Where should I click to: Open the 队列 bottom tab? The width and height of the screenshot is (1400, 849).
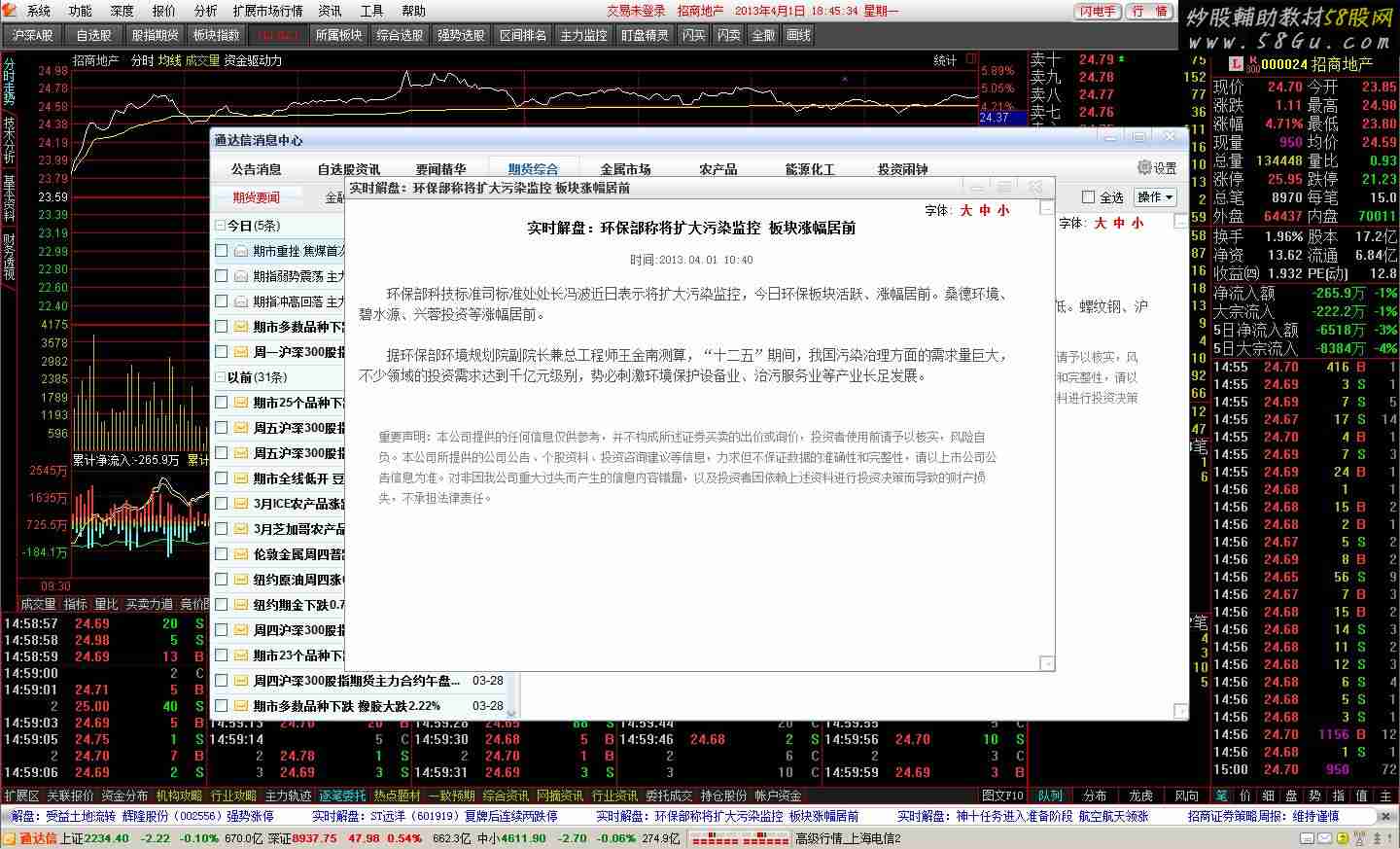pos(1050,796)
